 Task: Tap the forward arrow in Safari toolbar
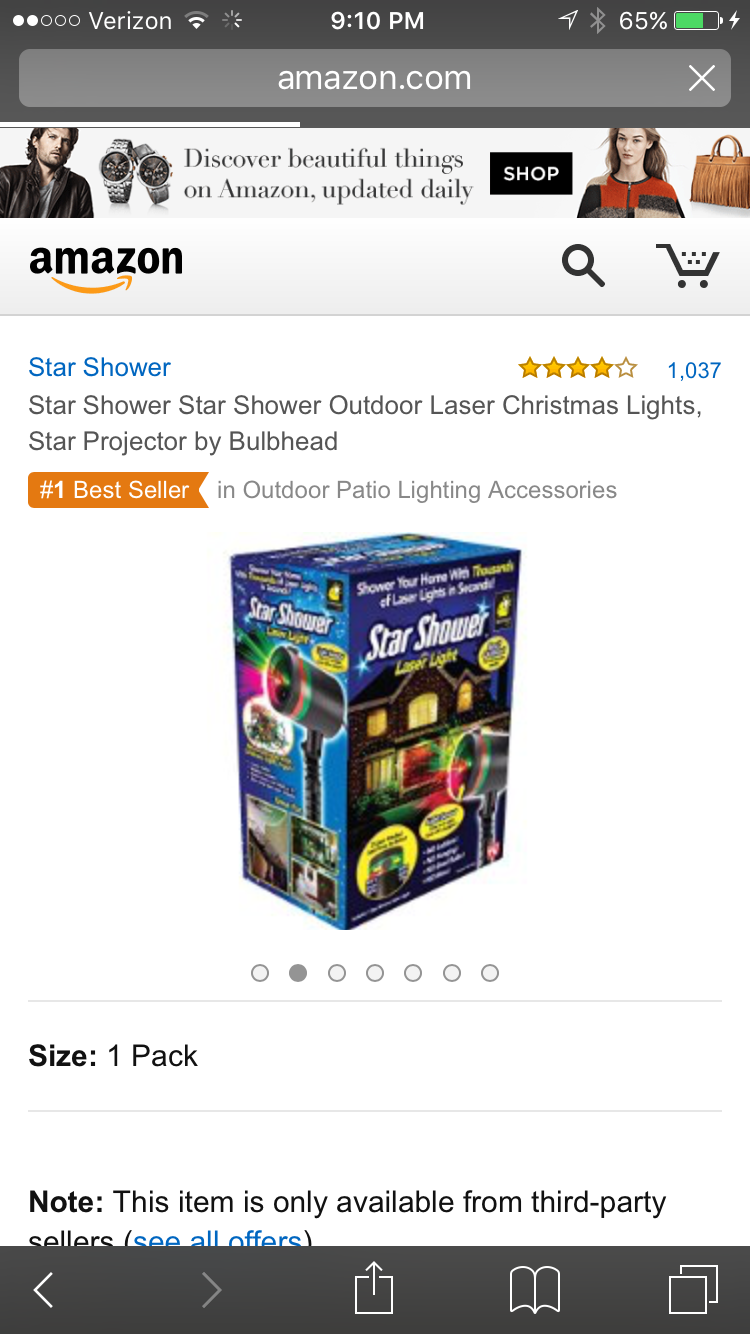click(x=211, y=1290)
